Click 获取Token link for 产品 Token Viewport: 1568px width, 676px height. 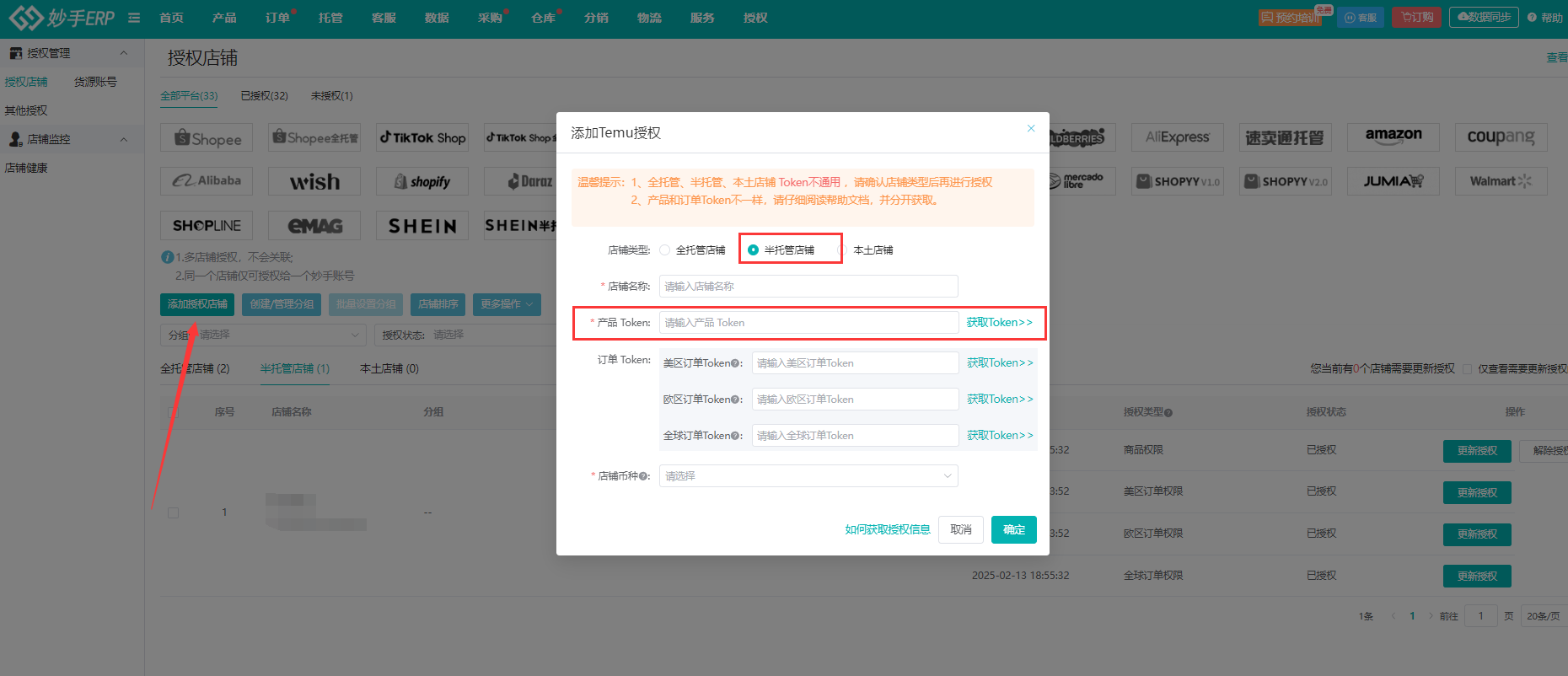[x=999, y=323]
